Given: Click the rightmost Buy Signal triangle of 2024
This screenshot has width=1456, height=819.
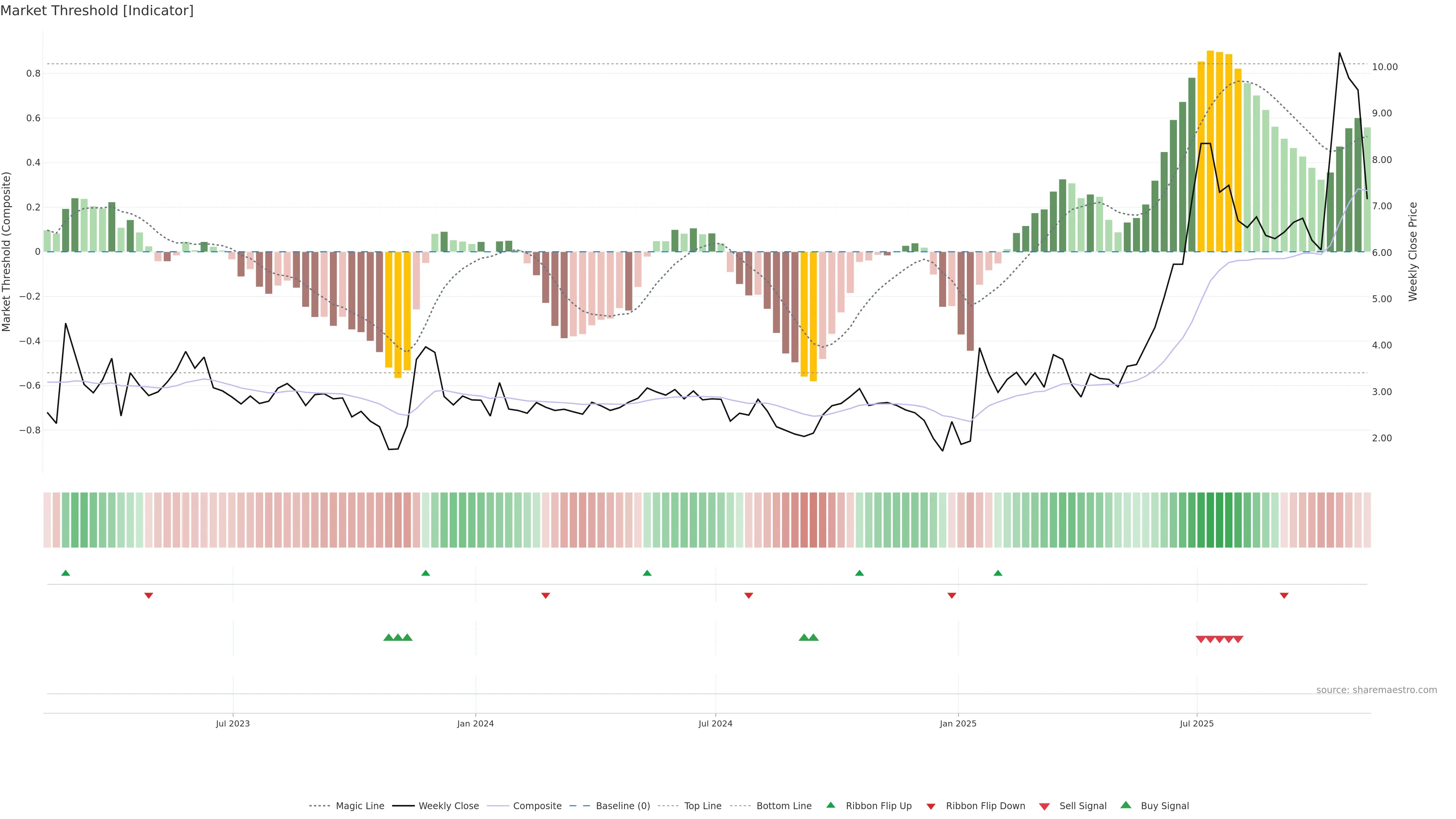Looking at the screenshot, I should coord(813,637).
